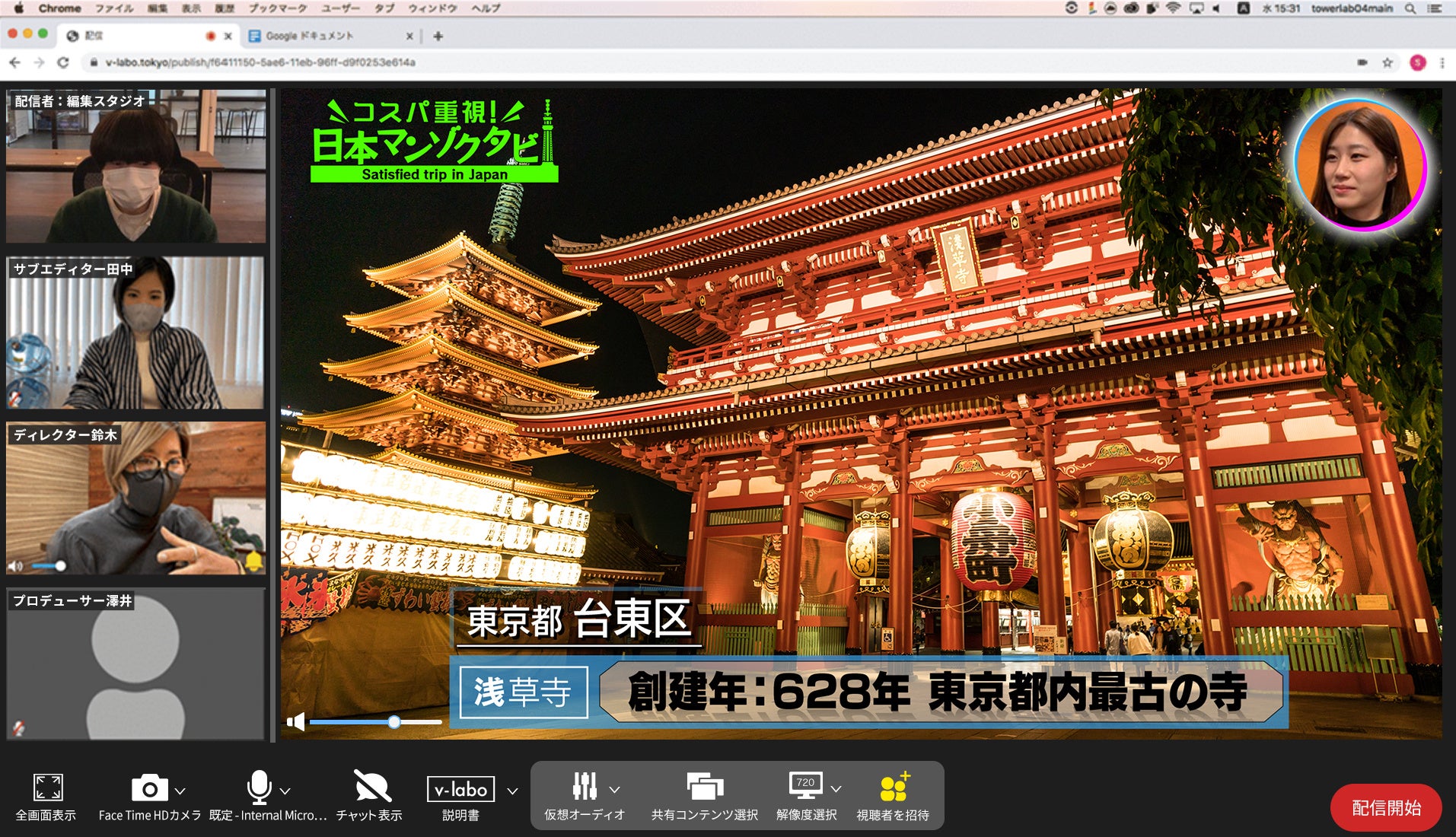Image resolution: width=1456 pixels, height=837 pixels.
Task: Click the 全画面表示 fullscreen icon
Action: tap(48, 789)
